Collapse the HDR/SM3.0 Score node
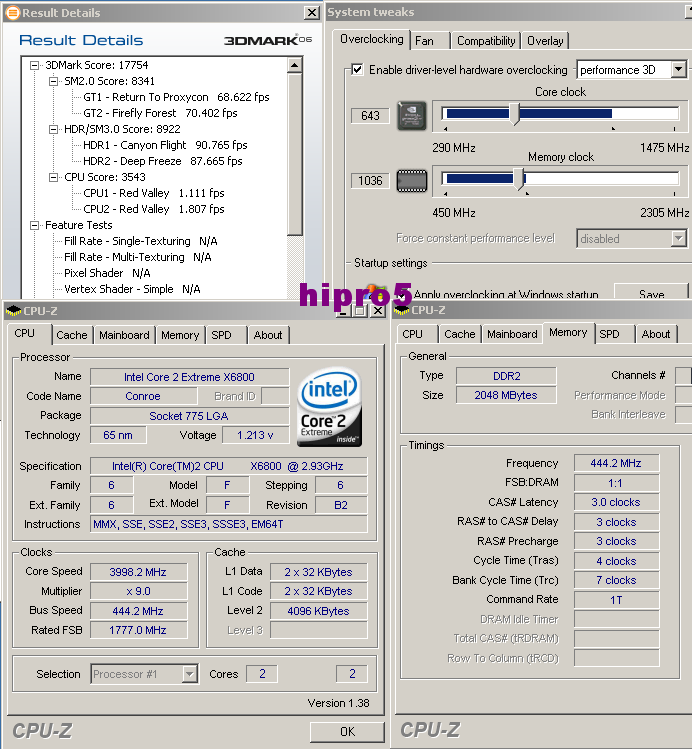Screen dimensions: 692x749 point(53,129)
